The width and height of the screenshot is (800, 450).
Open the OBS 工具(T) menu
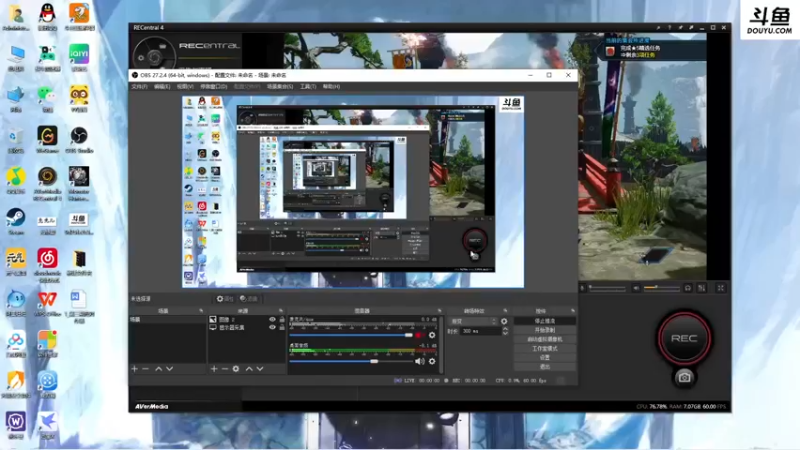coord(308,87)
